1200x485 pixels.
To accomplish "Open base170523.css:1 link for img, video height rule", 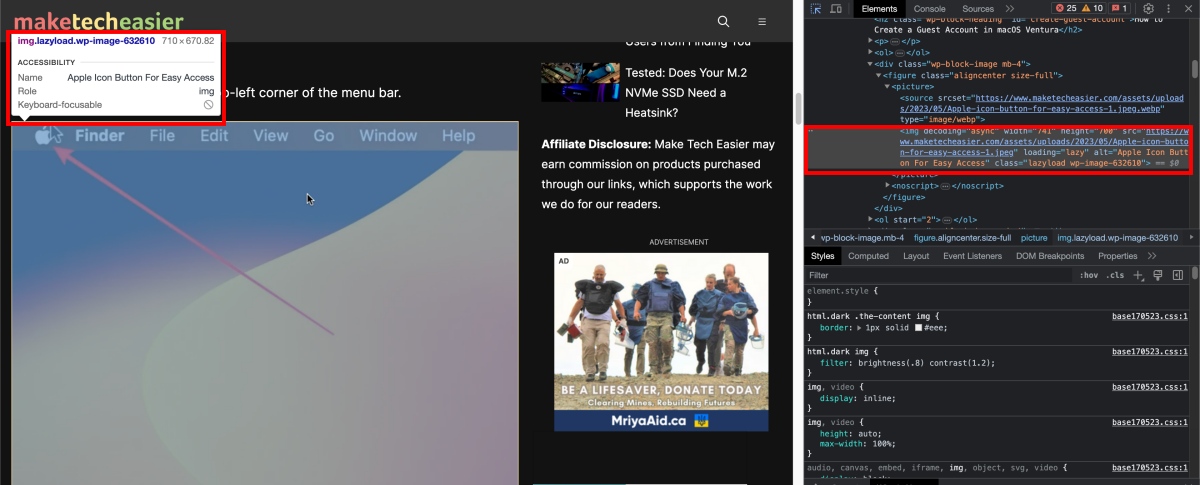I will pyautogui.click(x=1149, y=421).
